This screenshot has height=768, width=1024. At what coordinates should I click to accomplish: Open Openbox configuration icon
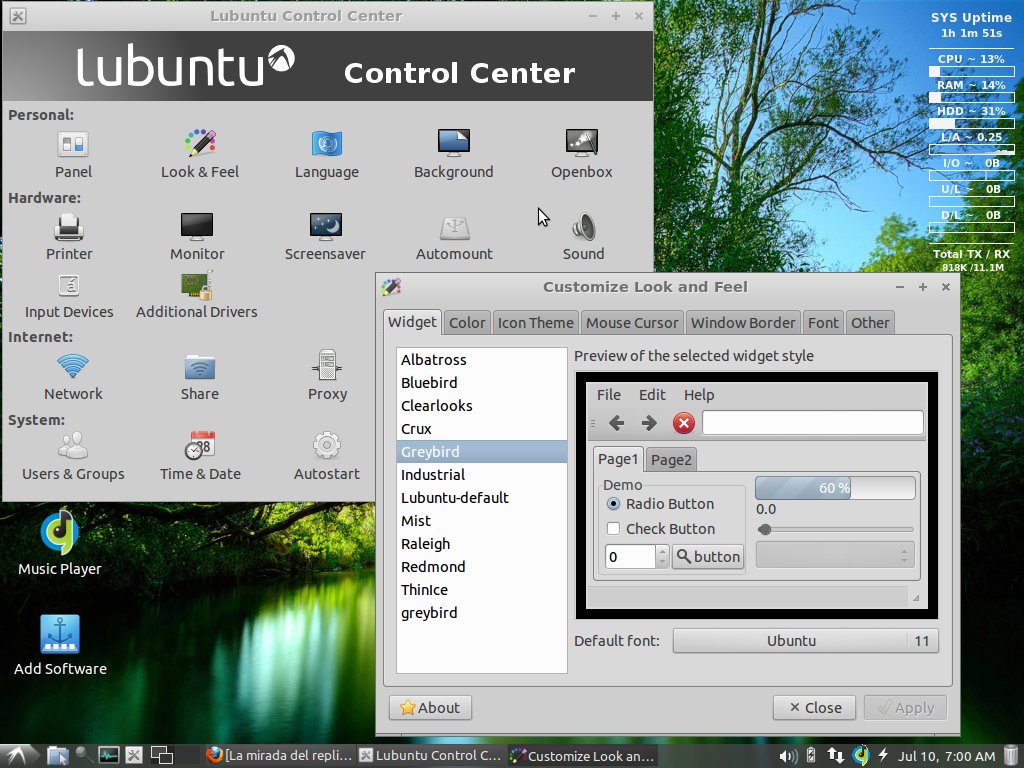[582, 142]
